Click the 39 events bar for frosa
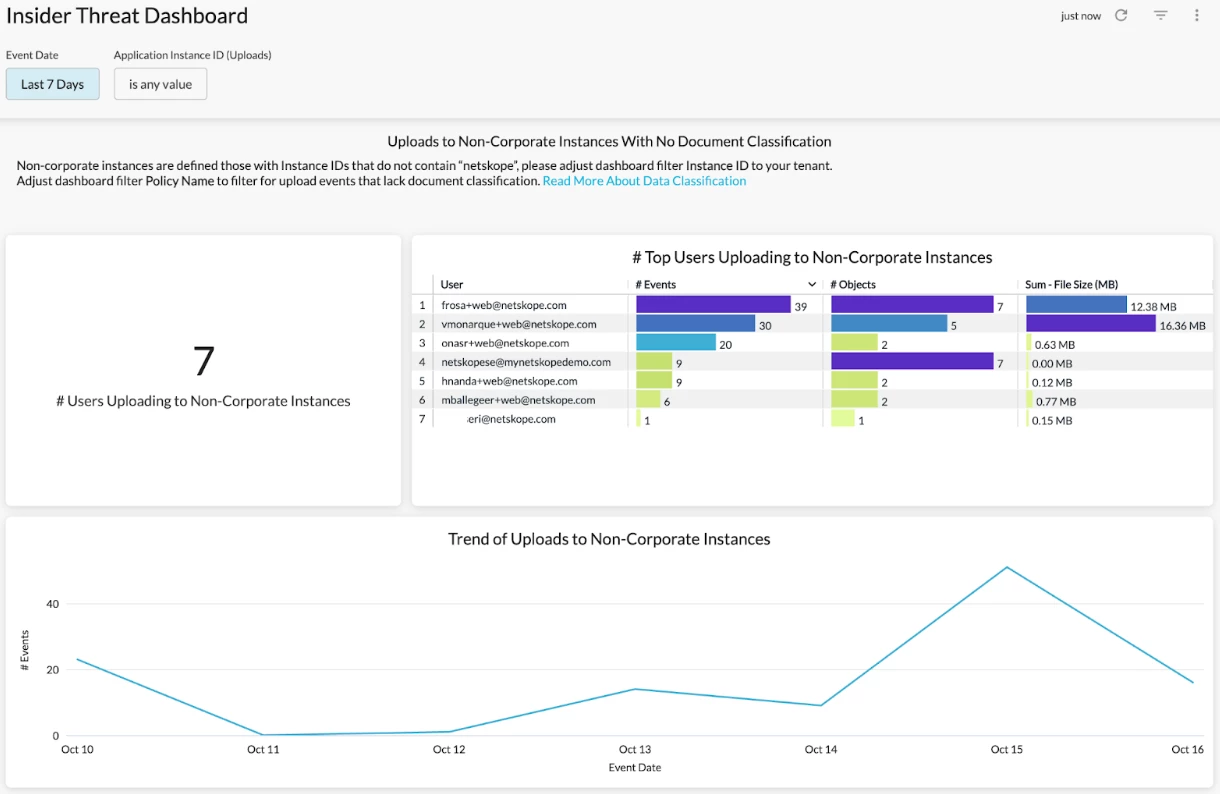The height and width of the screenshot is (794, 1220). click(713, 304)
